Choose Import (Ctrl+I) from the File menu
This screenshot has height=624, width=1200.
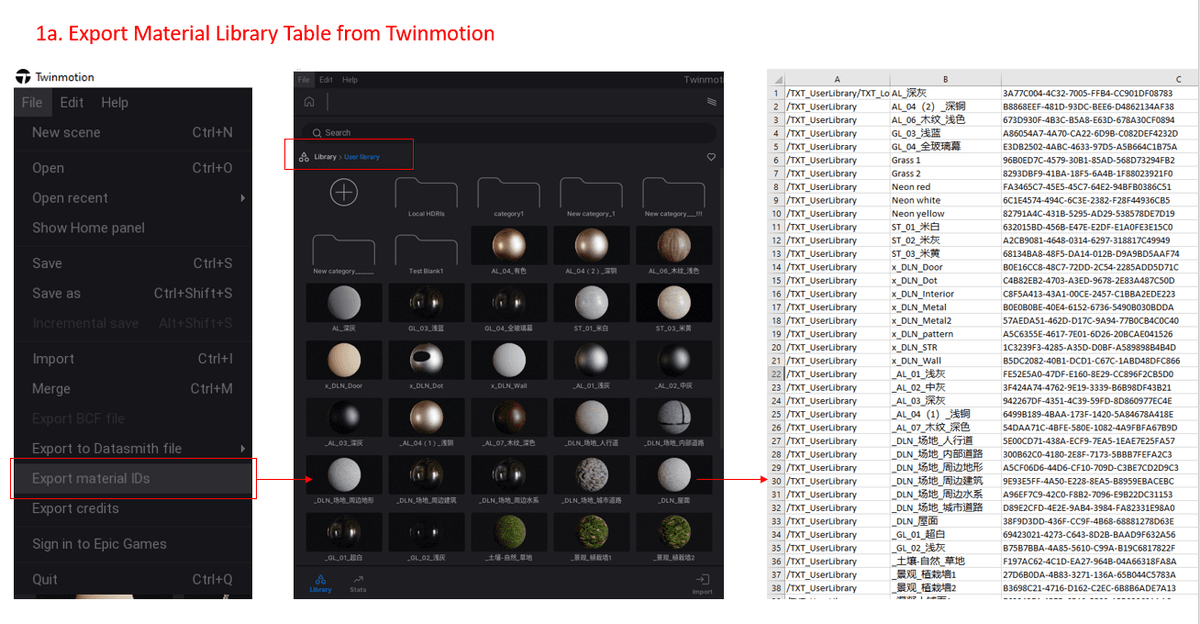133,359
